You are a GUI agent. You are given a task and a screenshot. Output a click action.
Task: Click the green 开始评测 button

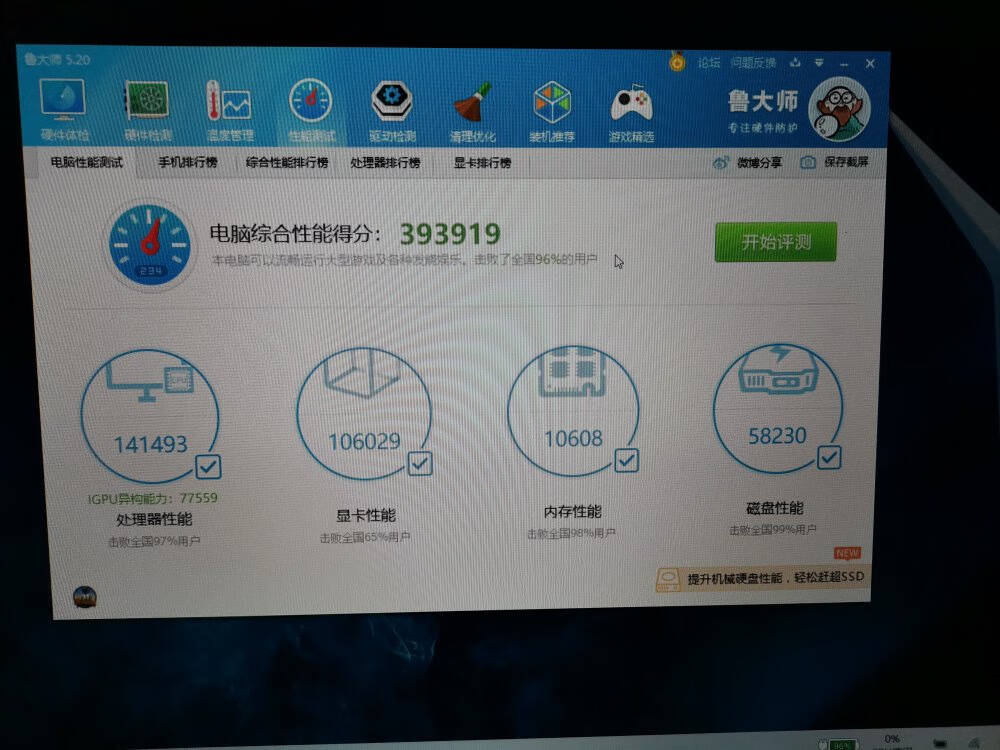pyautogui.click(x=776, y=242)
